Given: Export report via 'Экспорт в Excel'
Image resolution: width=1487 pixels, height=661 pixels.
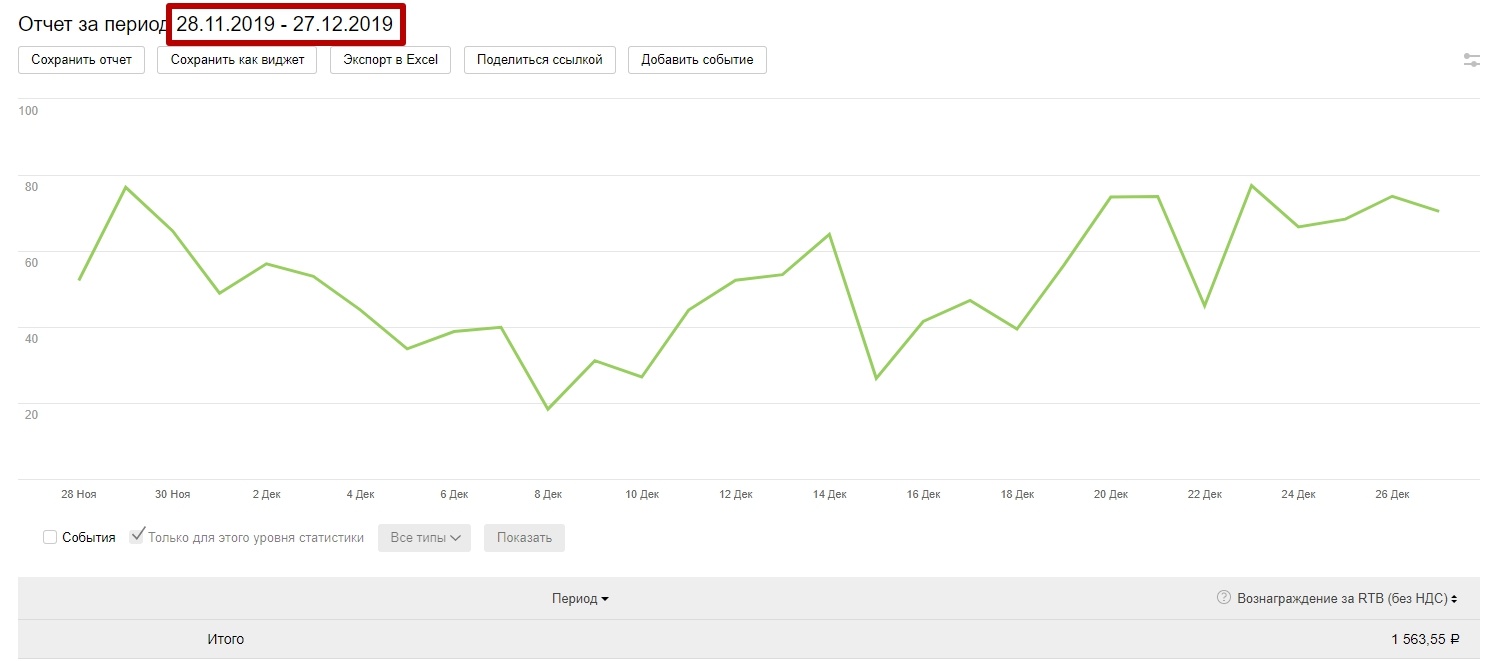Looking at the screenshot, I should 390,60.
